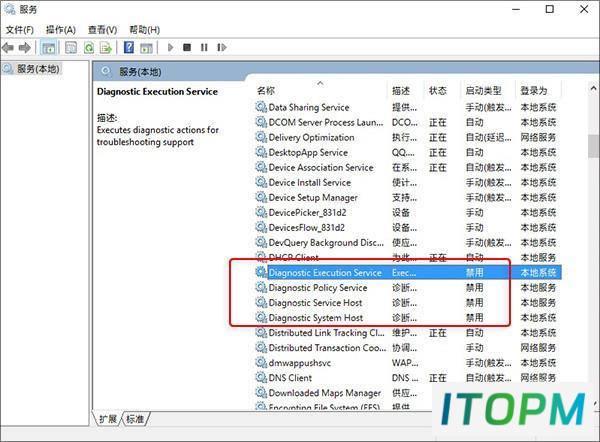Select the Device Setup Manager row
The width and height of the screenshot is (600, 442).
point(407,197)
